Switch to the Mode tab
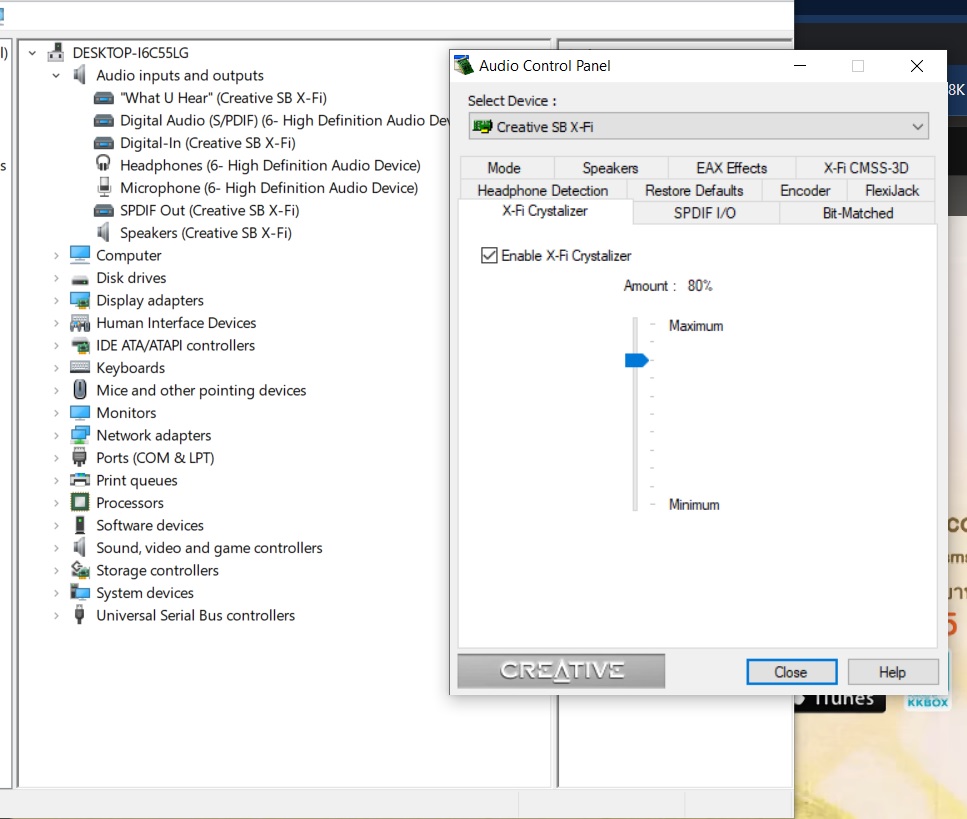Viewport: 967px width, 819px height. tap(506, 168)
